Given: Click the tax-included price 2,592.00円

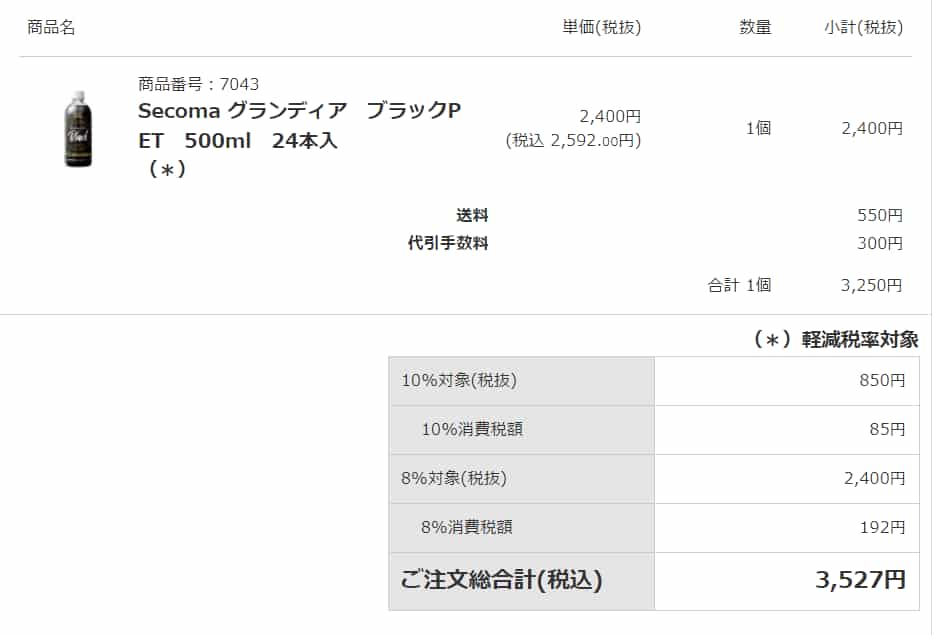Looking at the screenshot, I should pyautogui.click(x=574, y=141).
